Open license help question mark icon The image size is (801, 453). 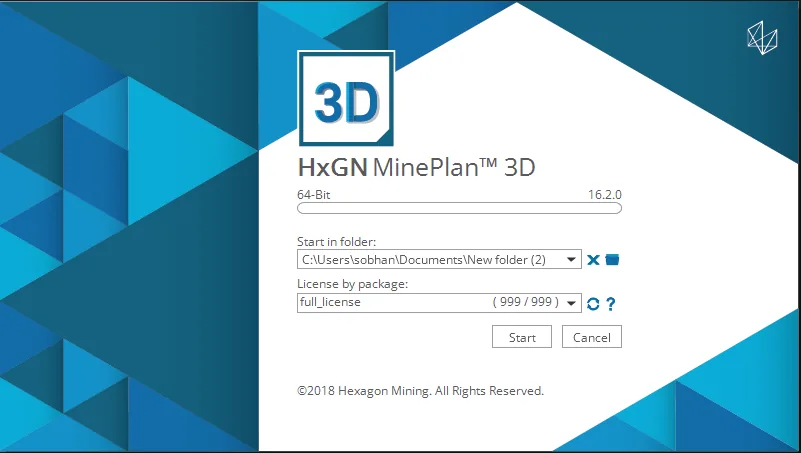pyautogui.click(x=610, y=304)
